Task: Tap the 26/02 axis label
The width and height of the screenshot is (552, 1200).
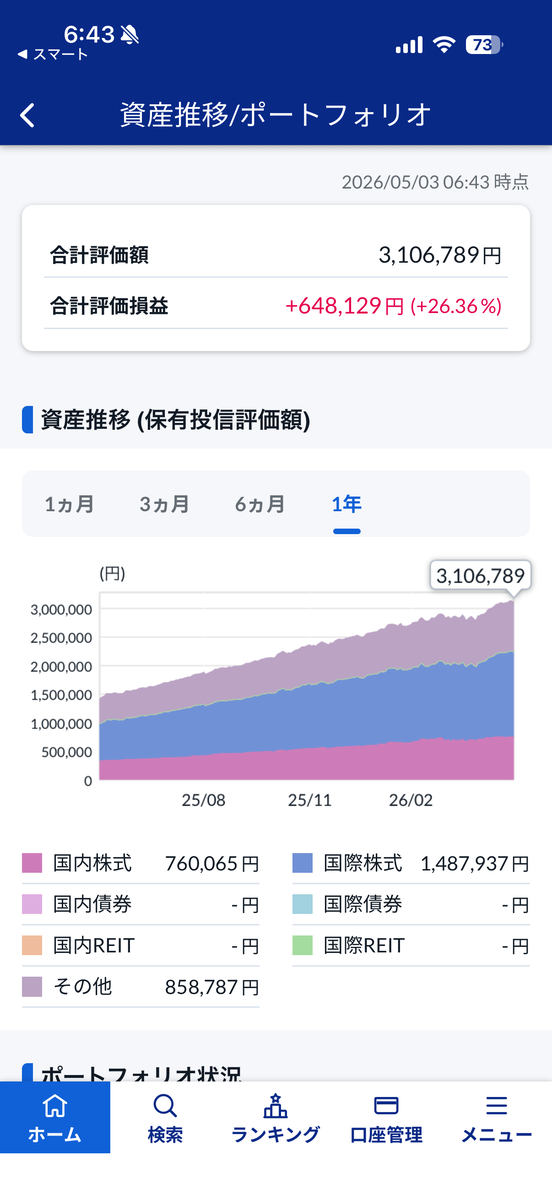Action: [x=411, y=801]
